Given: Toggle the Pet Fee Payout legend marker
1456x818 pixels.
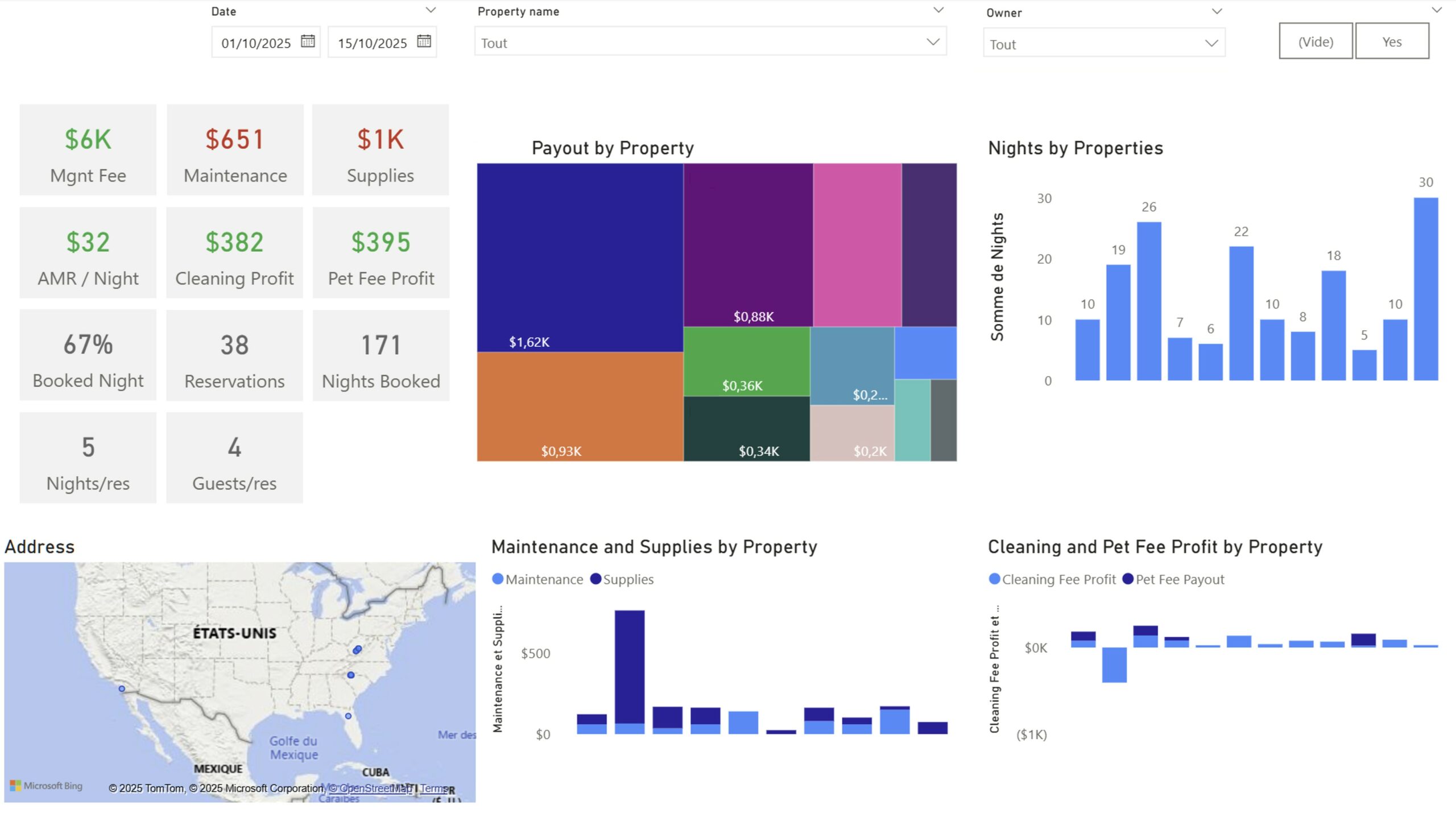Looking at the screenshot, I should (1128, 579).
